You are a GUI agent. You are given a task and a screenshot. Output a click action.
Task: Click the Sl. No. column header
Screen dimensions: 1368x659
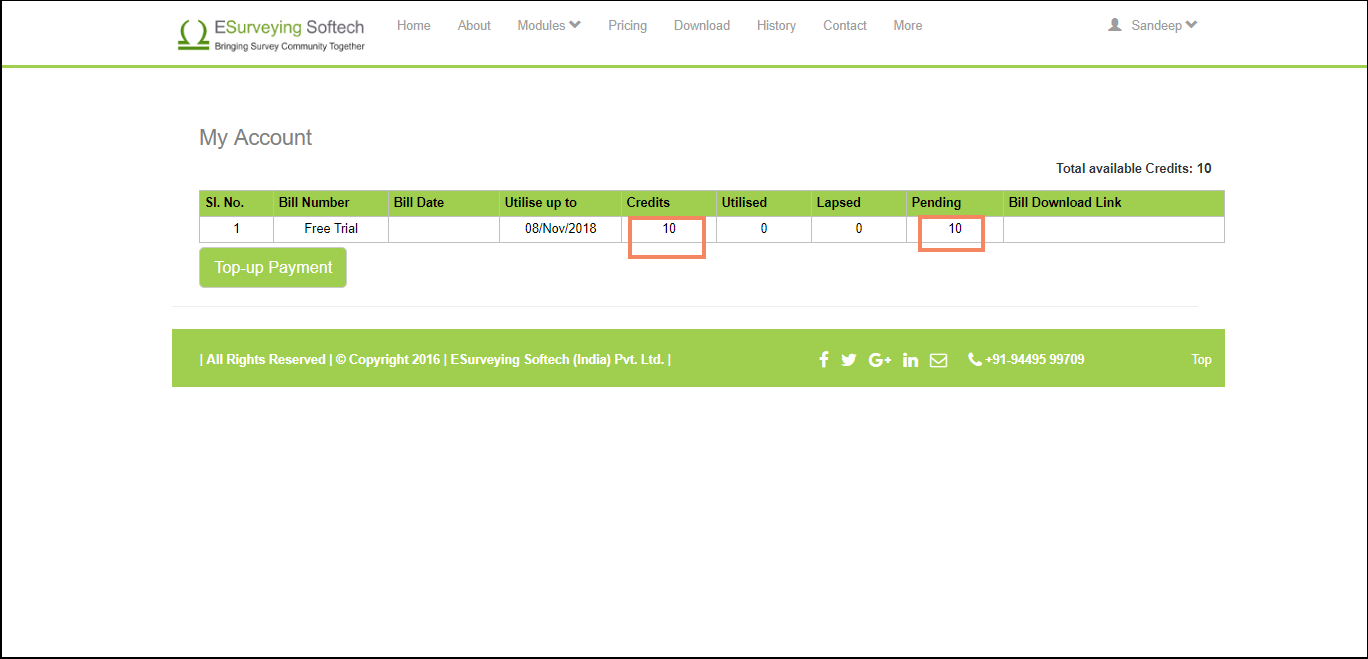[x=237, y=203]
